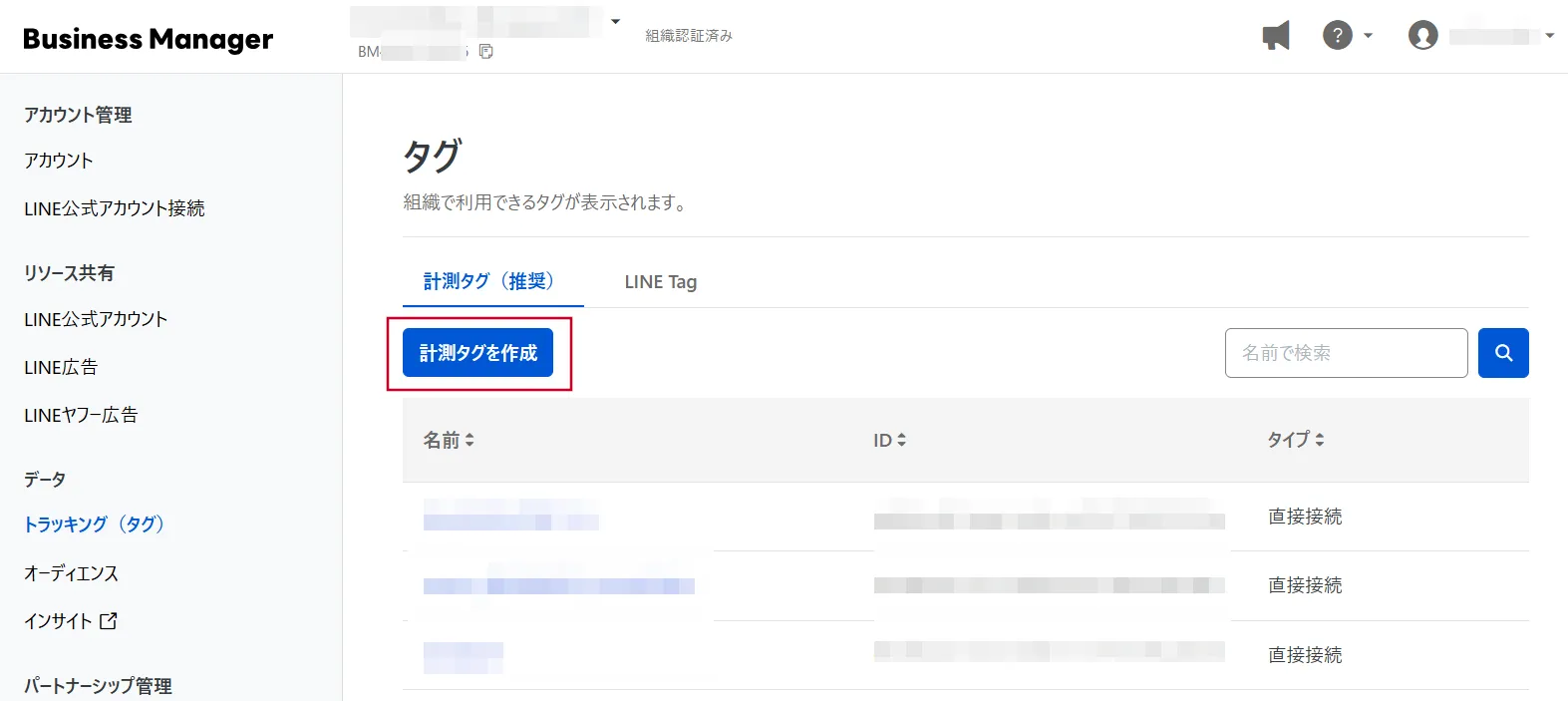Copy the BM ID with copy icon

point(486,52)
